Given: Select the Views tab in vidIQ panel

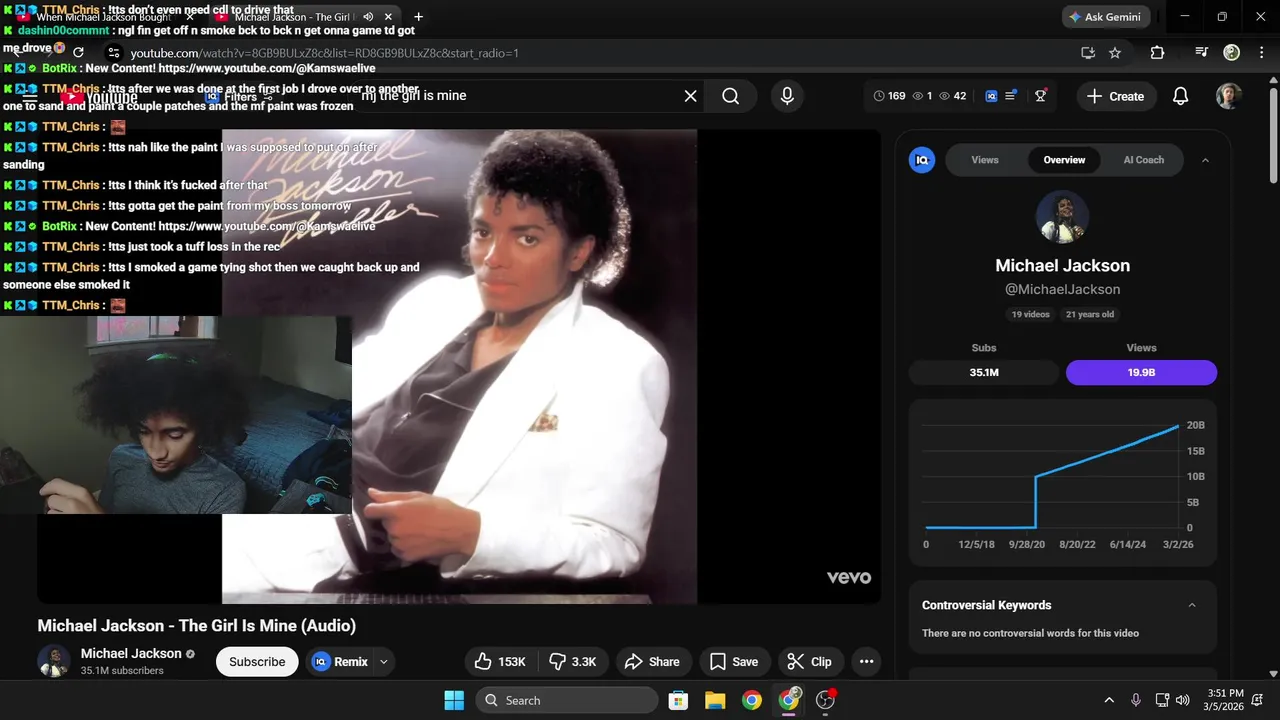Looking at the screenshot, I should [x=985, y=160].
